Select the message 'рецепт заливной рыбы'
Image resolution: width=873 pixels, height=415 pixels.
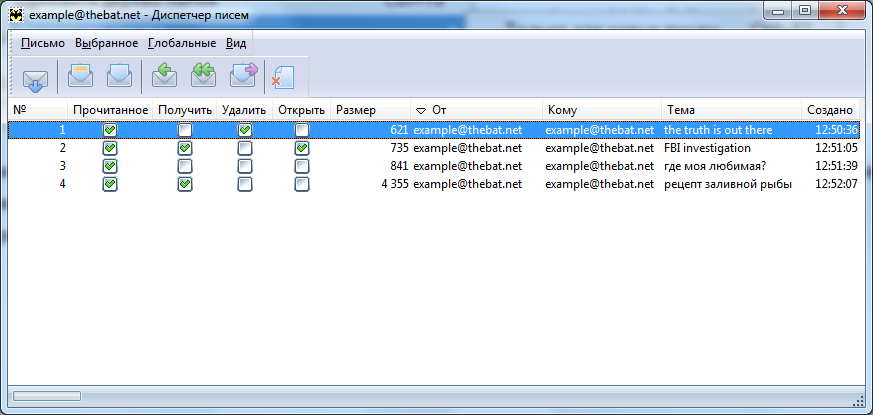pyautogui.click(x=434, y=184)
